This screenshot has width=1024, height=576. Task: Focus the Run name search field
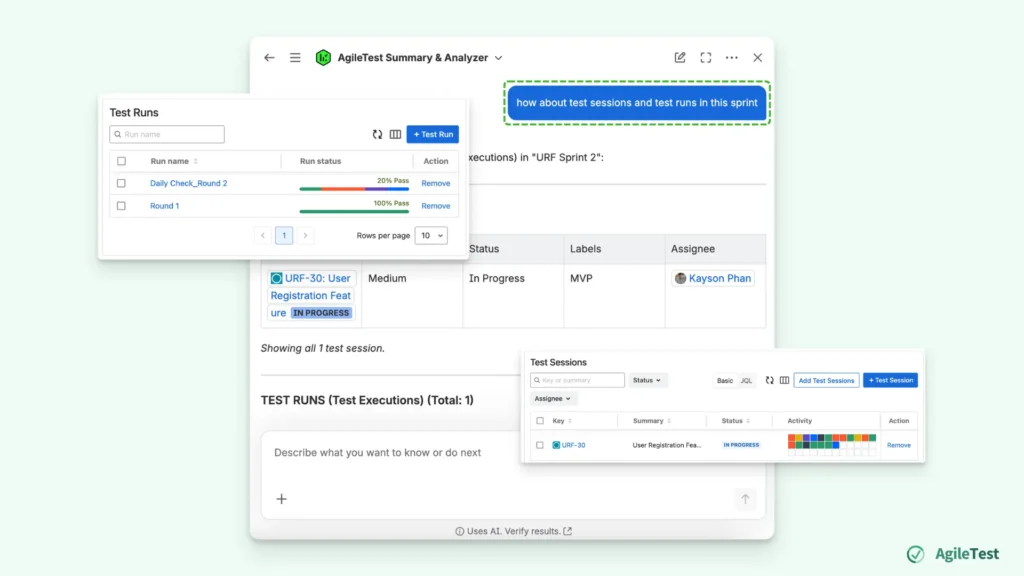tap(167, 134)
